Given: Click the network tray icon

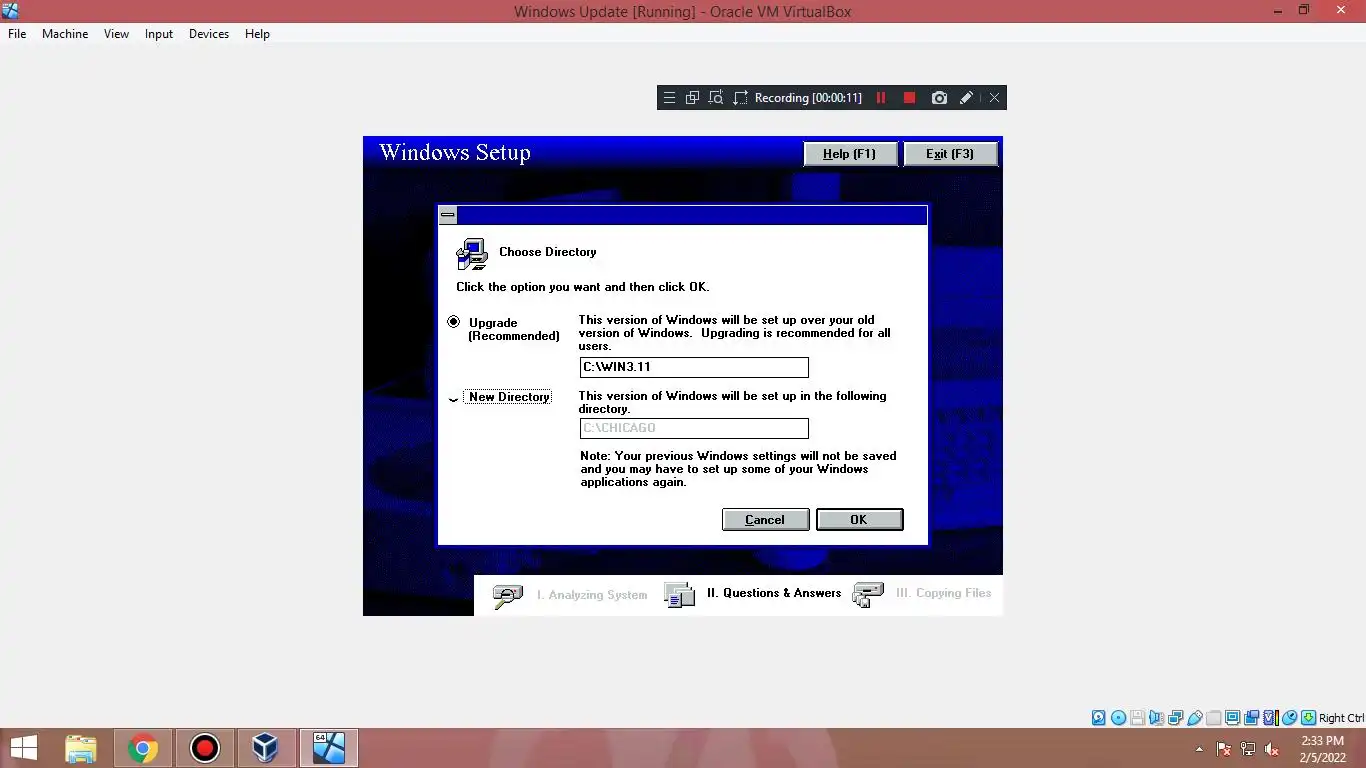Looking at the screenshot, I should [x=1248, y=749].
